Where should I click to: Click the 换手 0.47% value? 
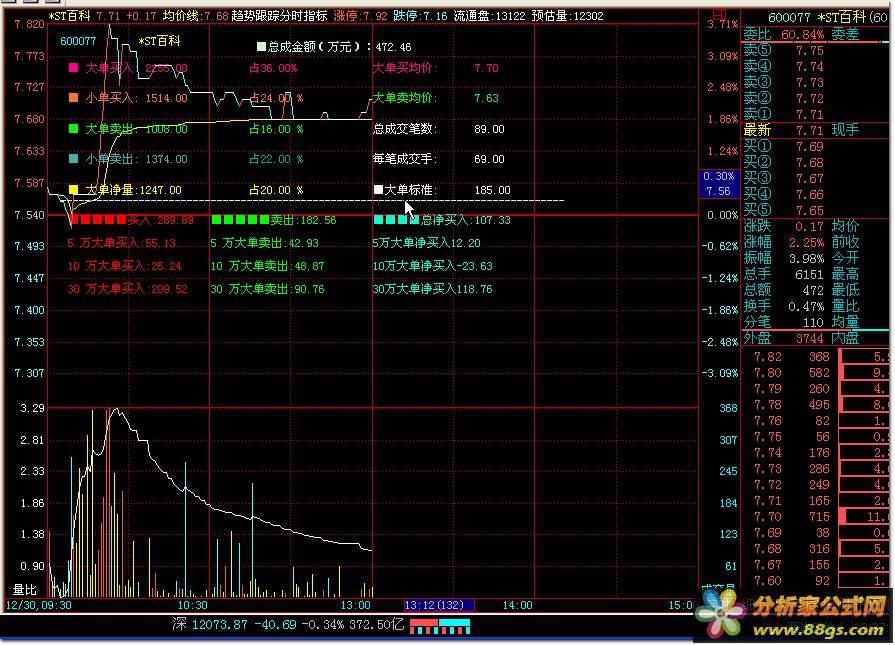click(806, 307)
